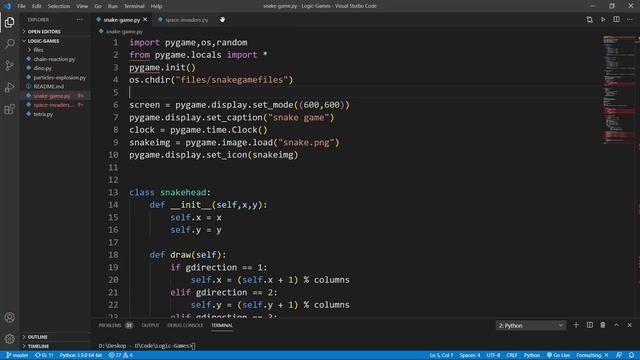The height and width of the screenshot is (360, 640).
Task: Change encoding via UTF-8 status item
Action: point(493,356)
